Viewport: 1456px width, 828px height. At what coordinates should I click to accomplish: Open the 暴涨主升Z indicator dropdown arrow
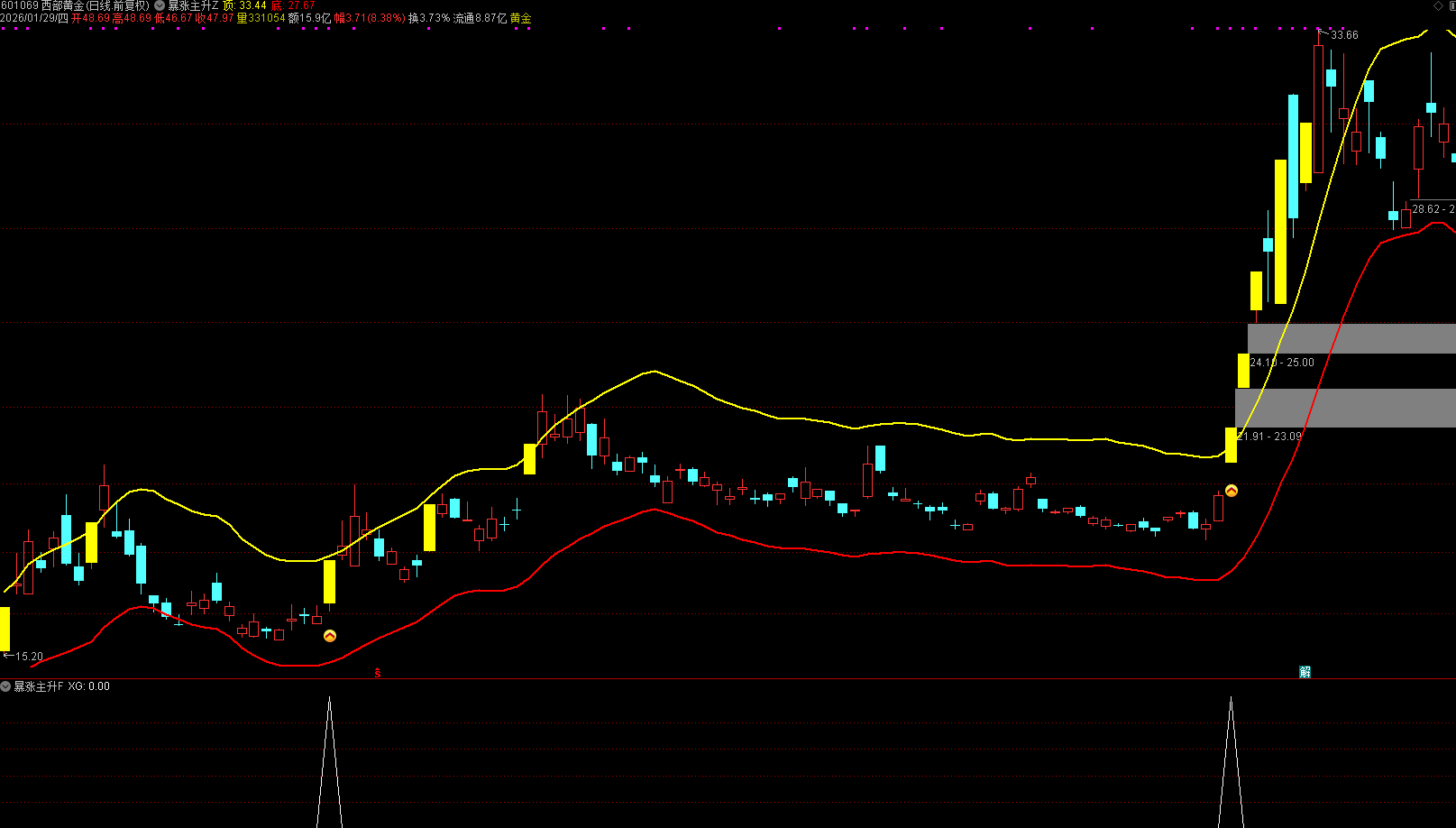click(x=160, y=5)
